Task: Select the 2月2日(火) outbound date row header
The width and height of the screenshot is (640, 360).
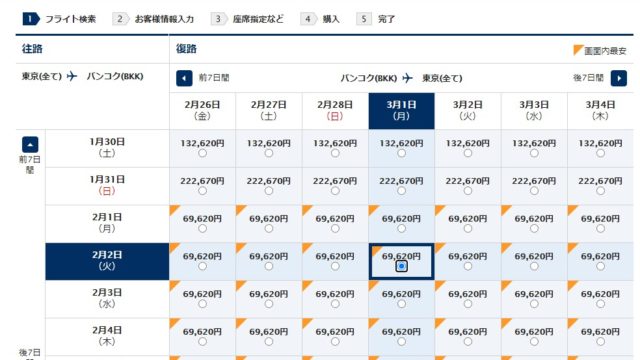Action: pos(107,261)
